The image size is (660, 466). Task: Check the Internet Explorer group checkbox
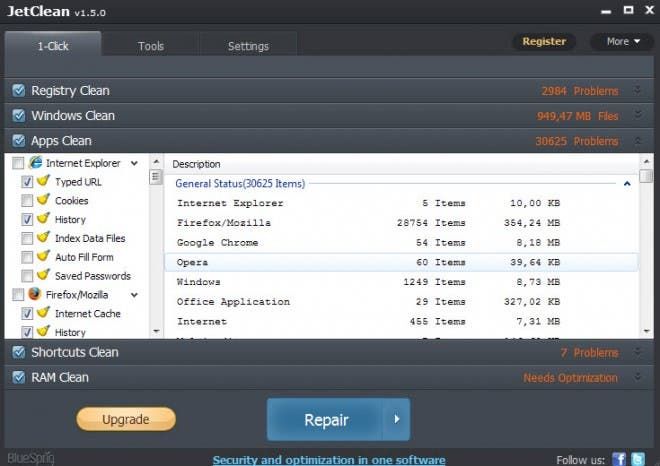click(18, 163)
